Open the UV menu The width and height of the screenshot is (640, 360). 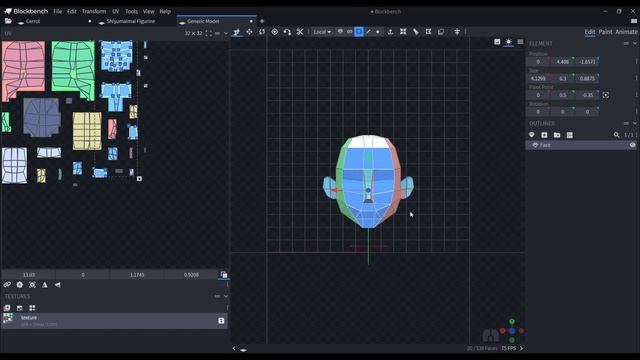116,11
